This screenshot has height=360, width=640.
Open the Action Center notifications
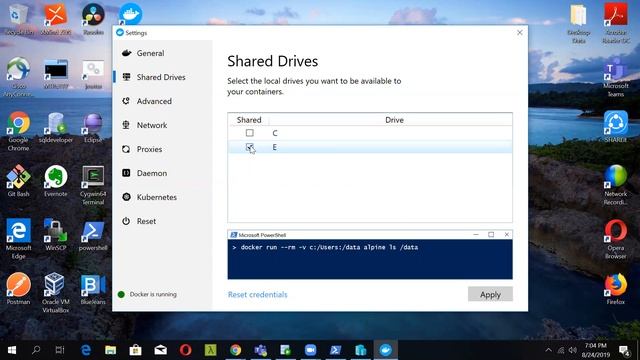pos(624,350)
